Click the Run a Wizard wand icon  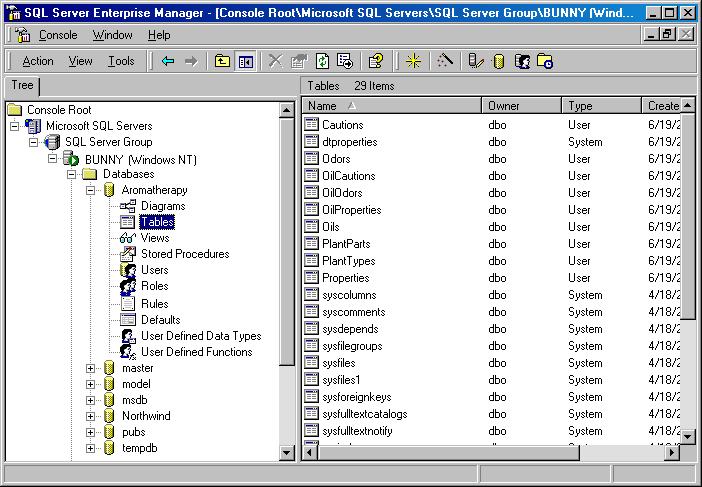[x=445, y=61]
